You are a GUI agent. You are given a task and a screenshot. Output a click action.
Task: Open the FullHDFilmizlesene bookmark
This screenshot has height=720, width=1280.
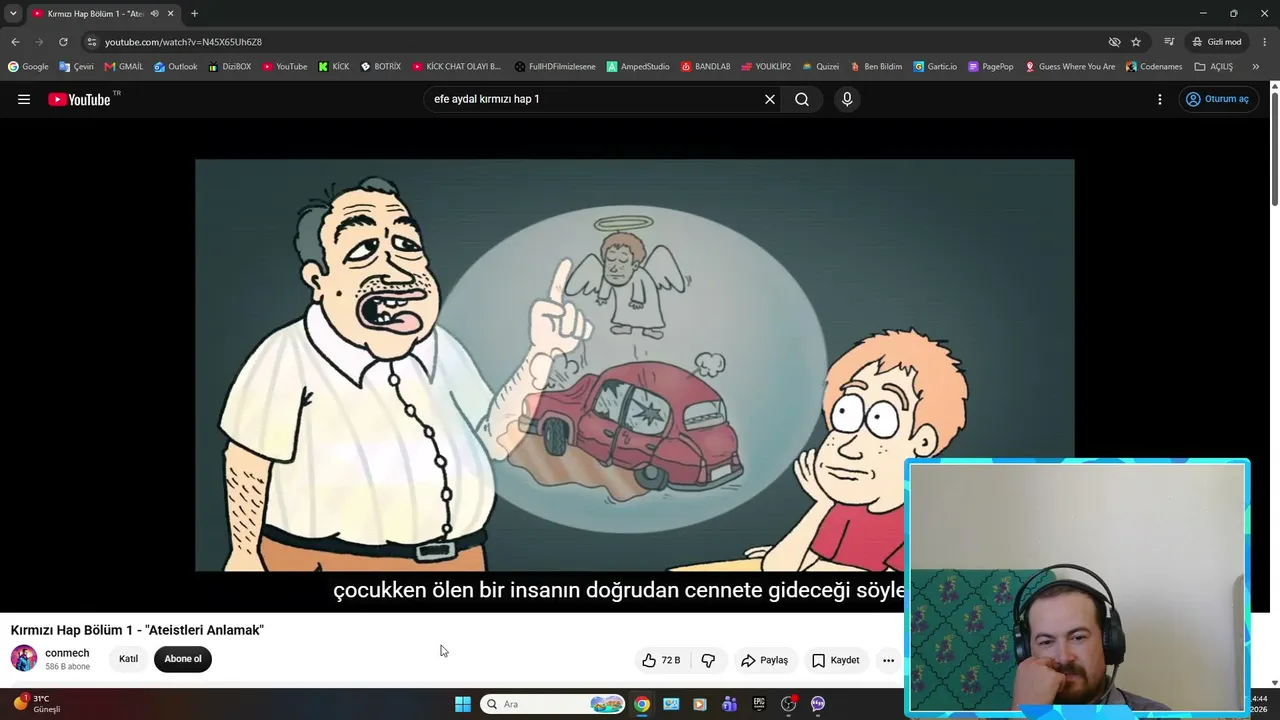[x=555, y=67]
